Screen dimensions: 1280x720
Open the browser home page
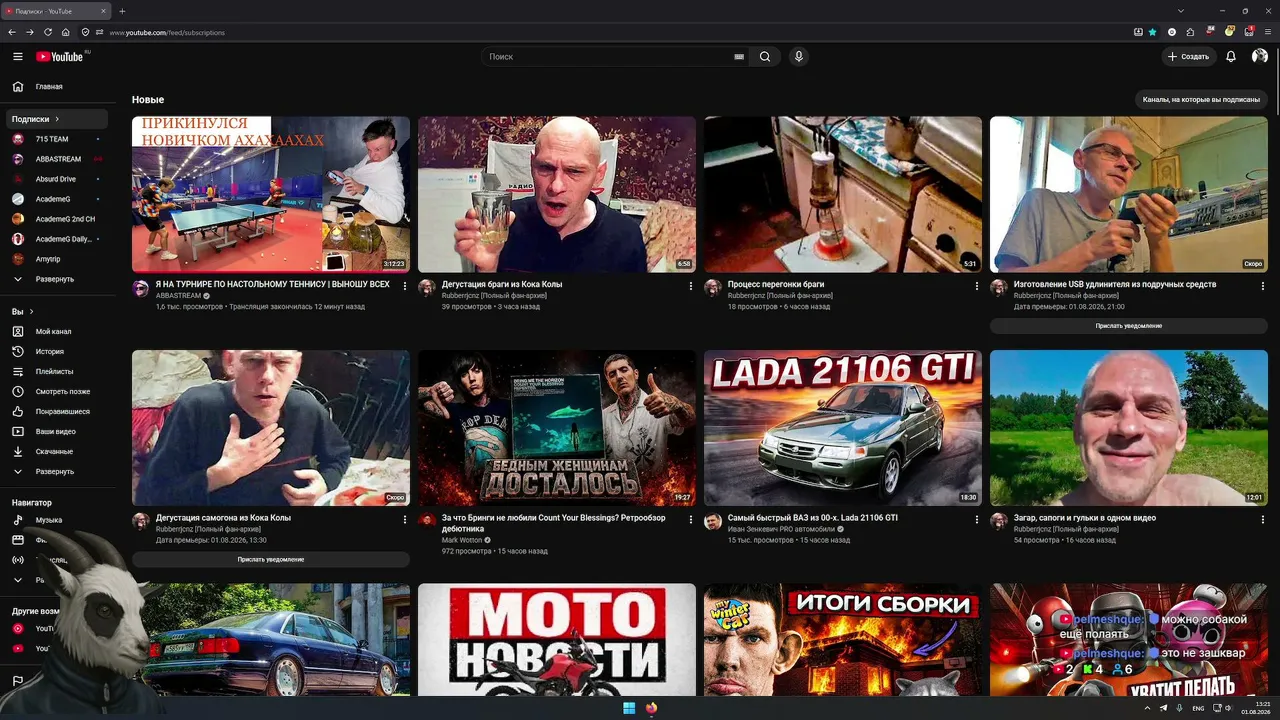pos(67,32)
